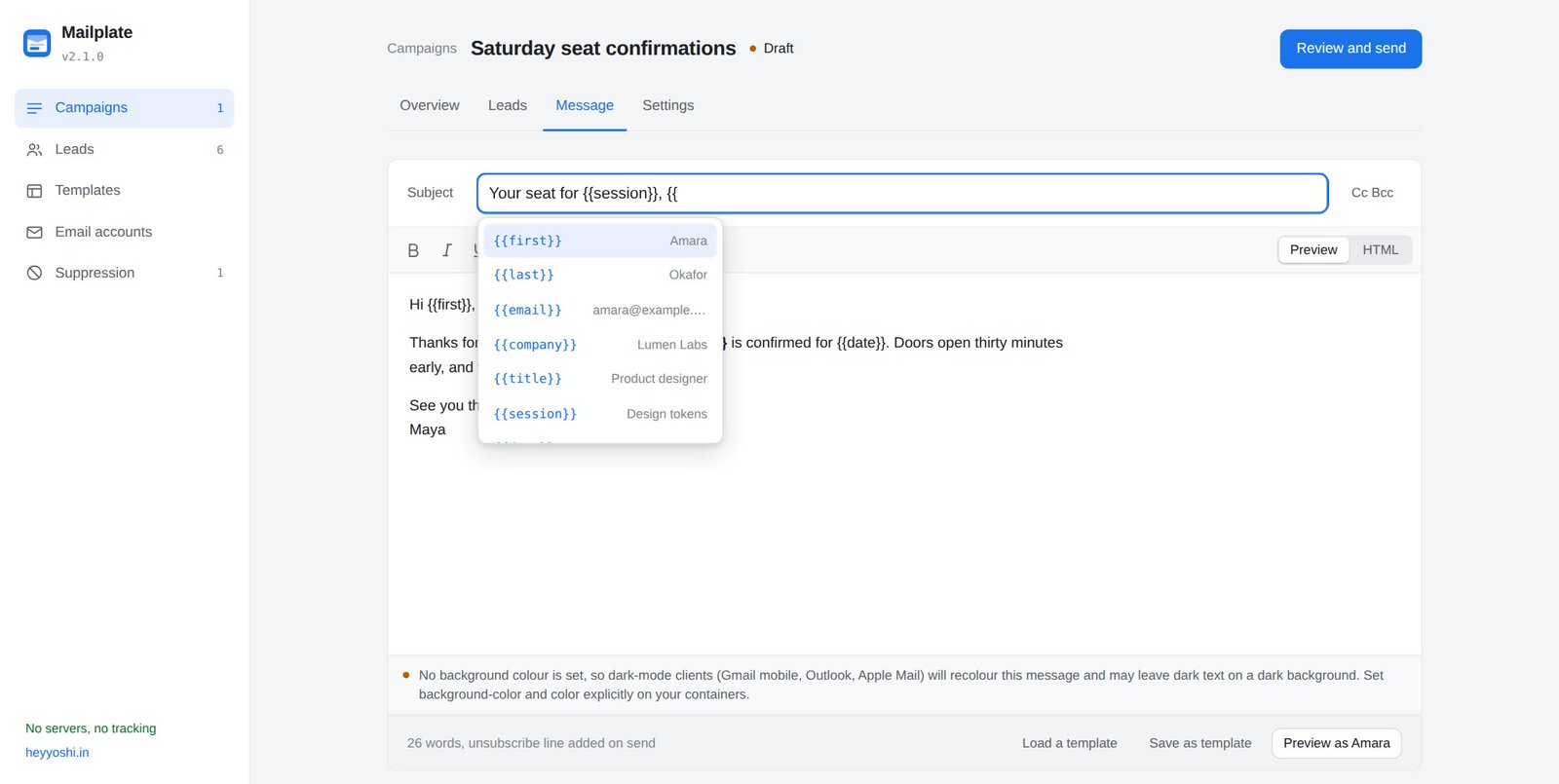Open the Message tab
This screenshot has height=784, width=1559.
pyautogui.click(x=585, y=105)
